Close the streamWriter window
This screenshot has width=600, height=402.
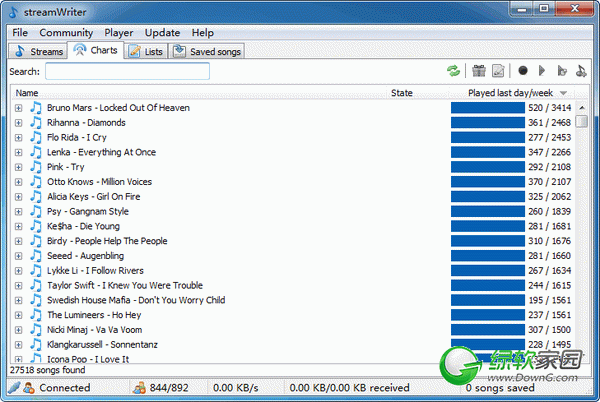pos(574,8)
